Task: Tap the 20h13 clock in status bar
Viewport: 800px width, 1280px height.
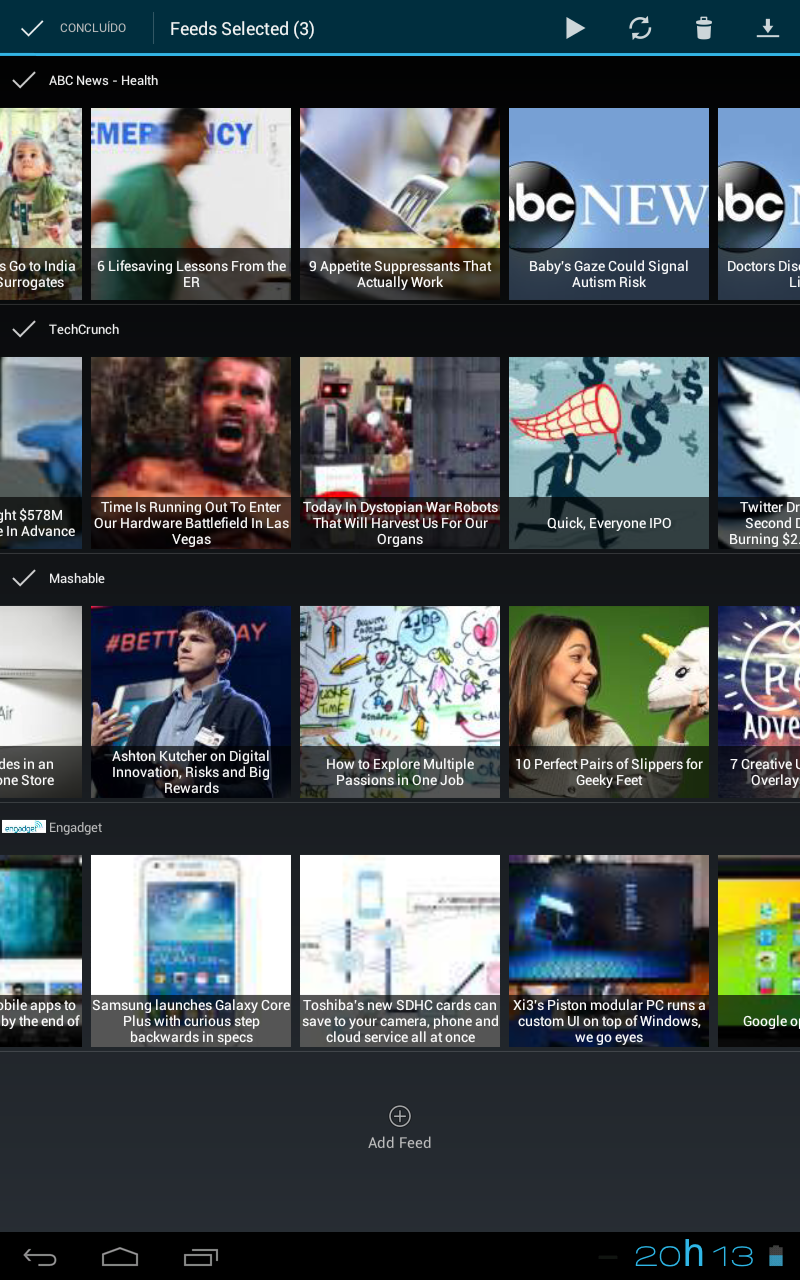Action: coord(694,1255)
